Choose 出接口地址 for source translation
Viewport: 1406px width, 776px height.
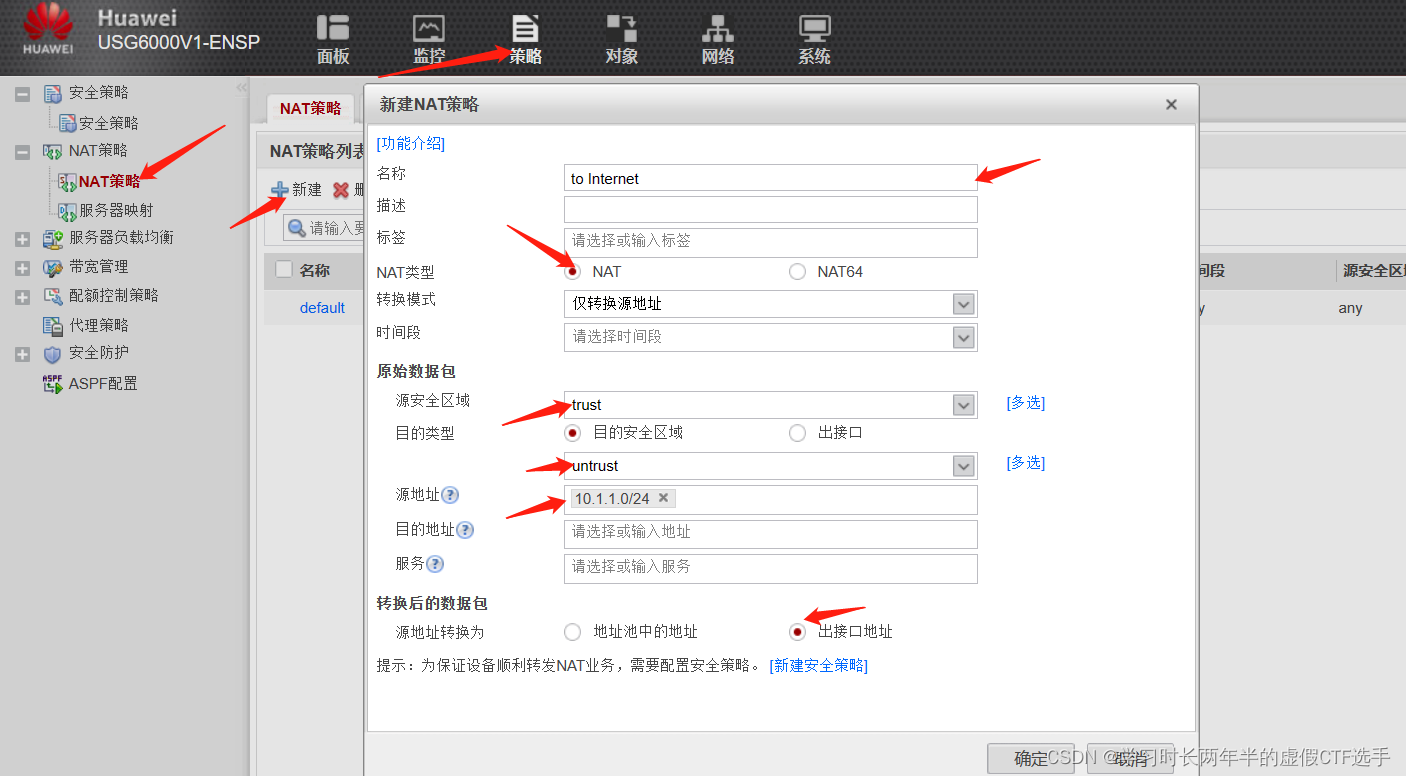click(x=797, y=632)
